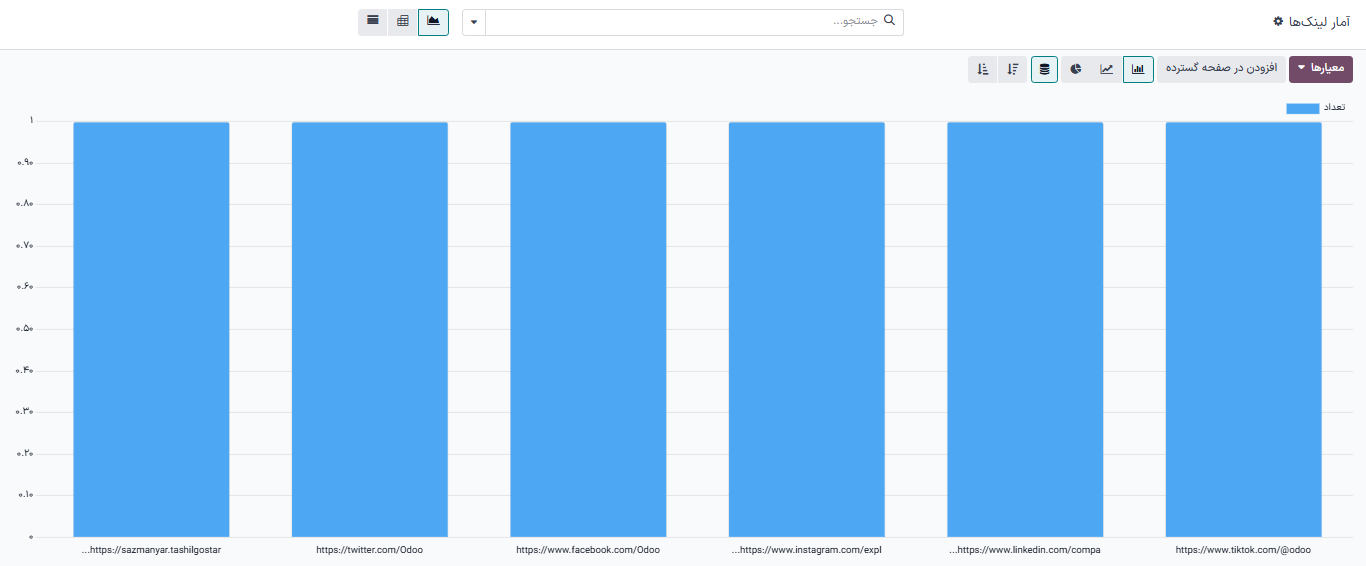Switch to list view
This screenshot has width=1366, height=566.
tap(373, 21)
